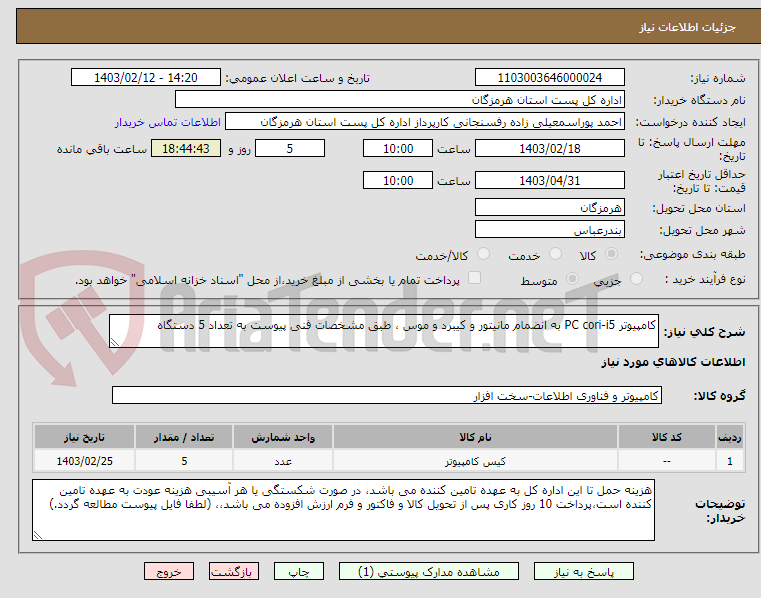Select the کالا/خدمت radio button
Viewport: 761px width, 598px height.
point(483,254)
